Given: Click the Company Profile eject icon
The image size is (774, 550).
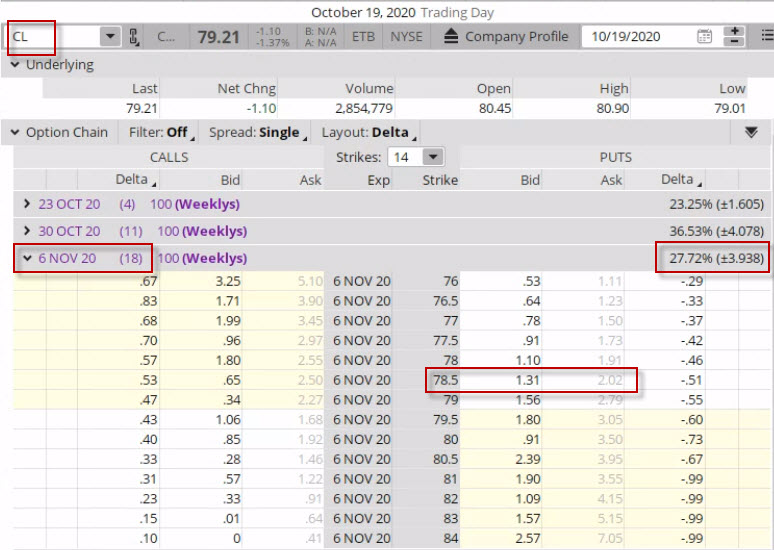Looking at the screenshot, I should pyautogui.click(x=451, y=37).
